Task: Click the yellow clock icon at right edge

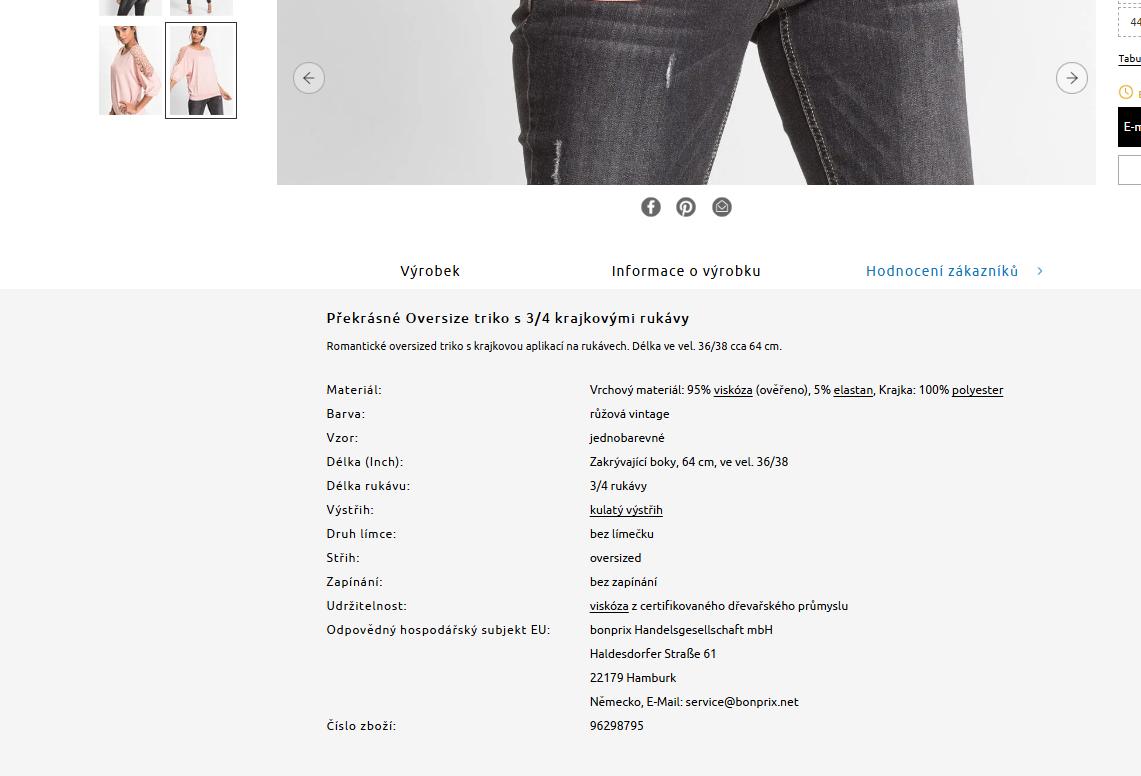Action: 1126,92
